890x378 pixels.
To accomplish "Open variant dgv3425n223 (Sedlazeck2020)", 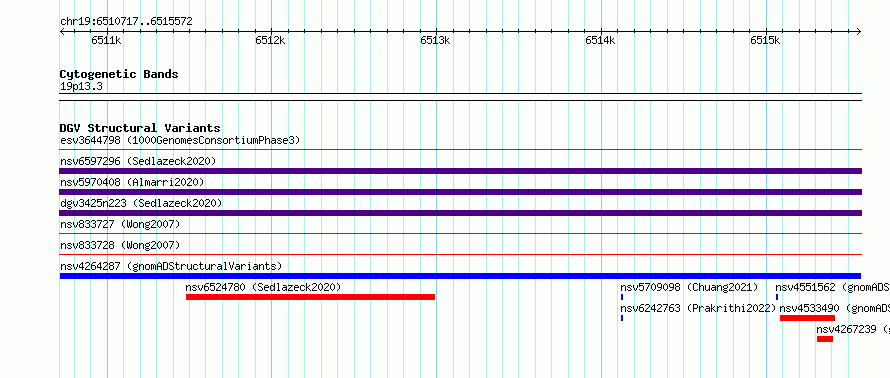I will point(141,203).
